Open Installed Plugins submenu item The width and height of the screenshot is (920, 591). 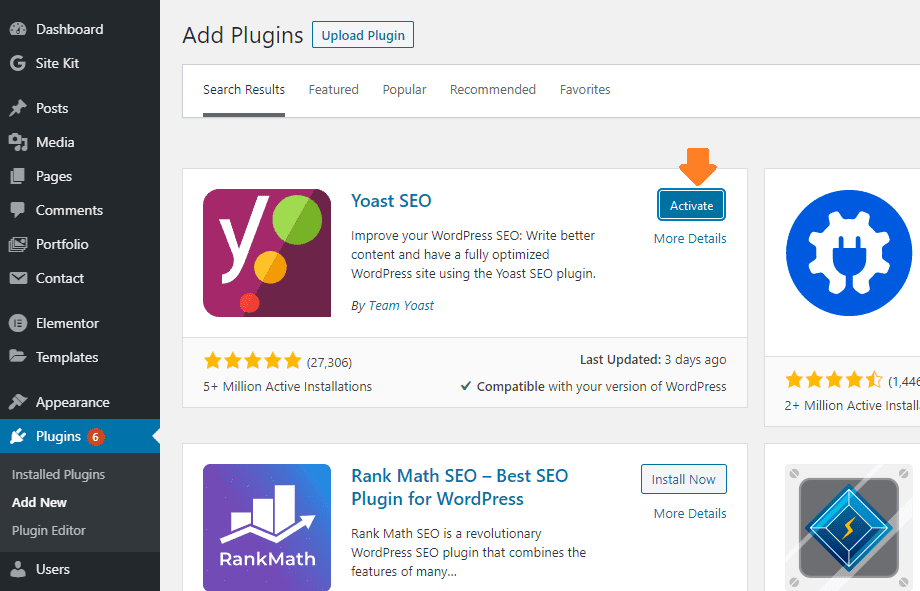coord(58,474)
